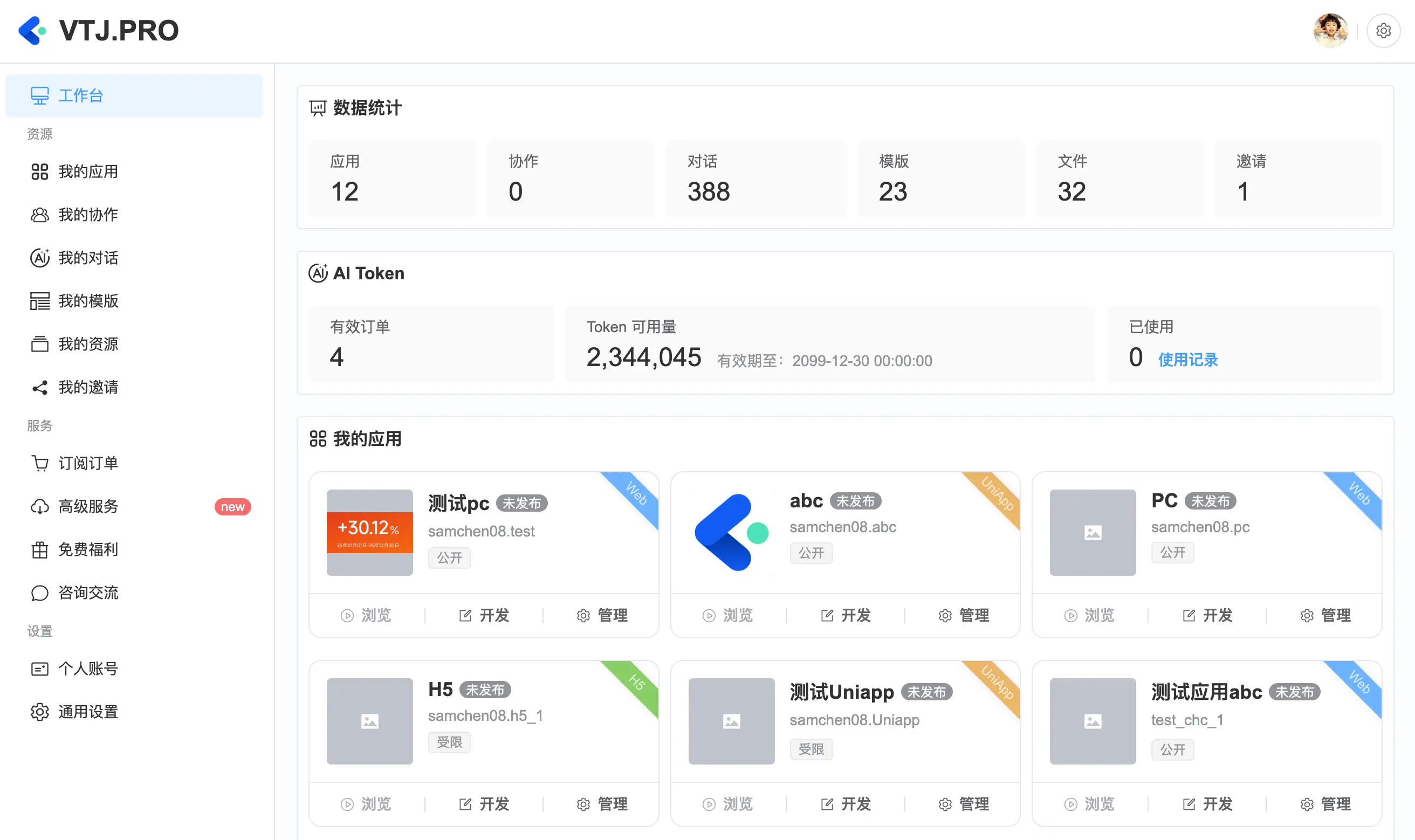Click the abc app logo thumbnail
The width and height of the screenshot is (1415, 840).
[731, 533]
